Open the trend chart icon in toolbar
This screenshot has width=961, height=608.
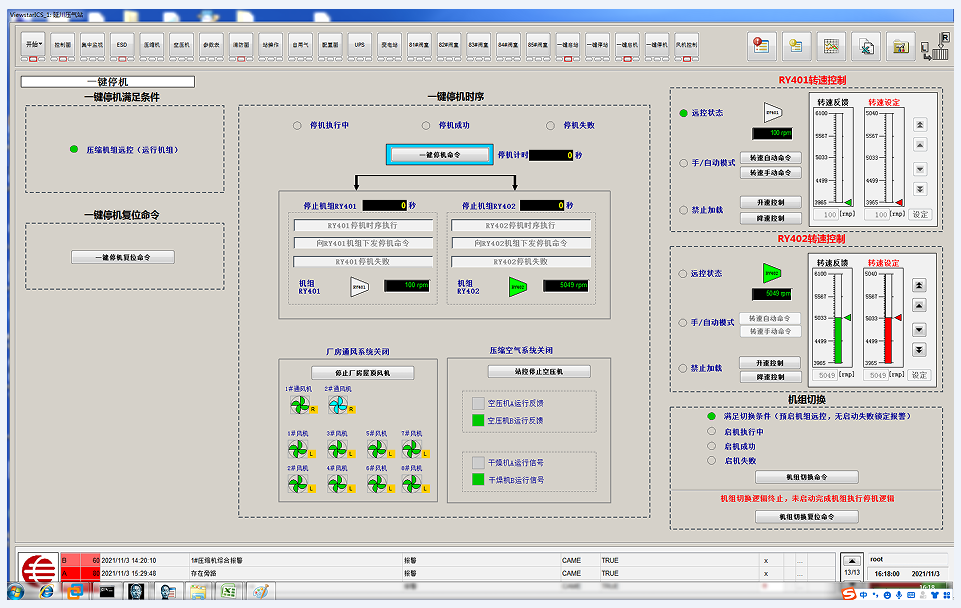[830, 45]
